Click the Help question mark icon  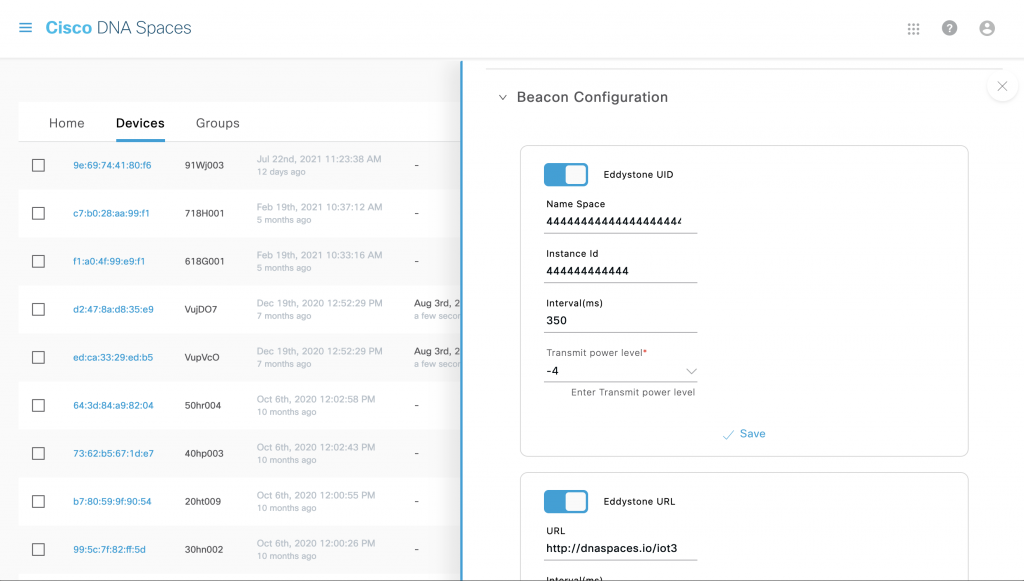949,28
